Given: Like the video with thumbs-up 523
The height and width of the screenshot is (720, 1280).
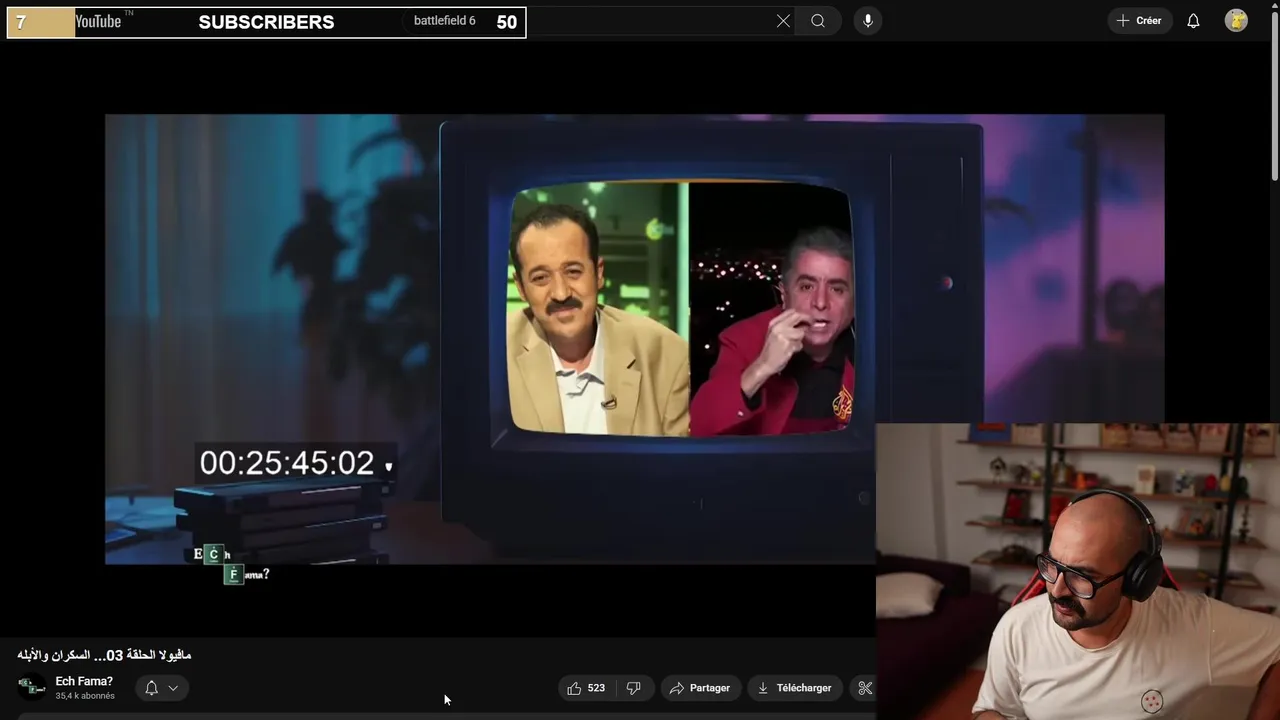Looking at the screenshot, I should point(586,688).
